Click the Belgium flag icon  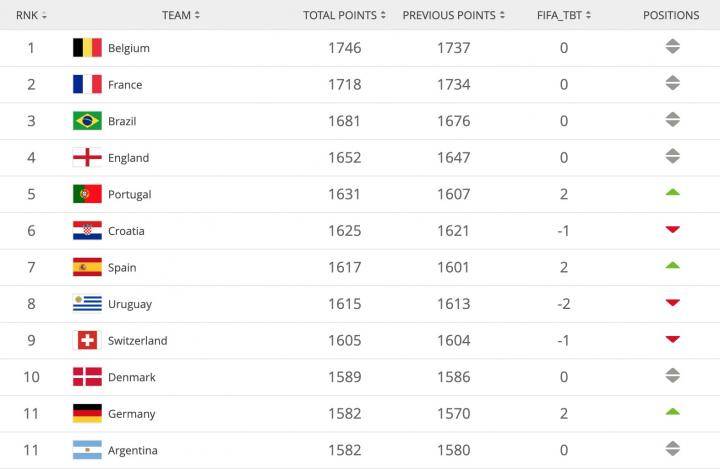pos(87,48)
